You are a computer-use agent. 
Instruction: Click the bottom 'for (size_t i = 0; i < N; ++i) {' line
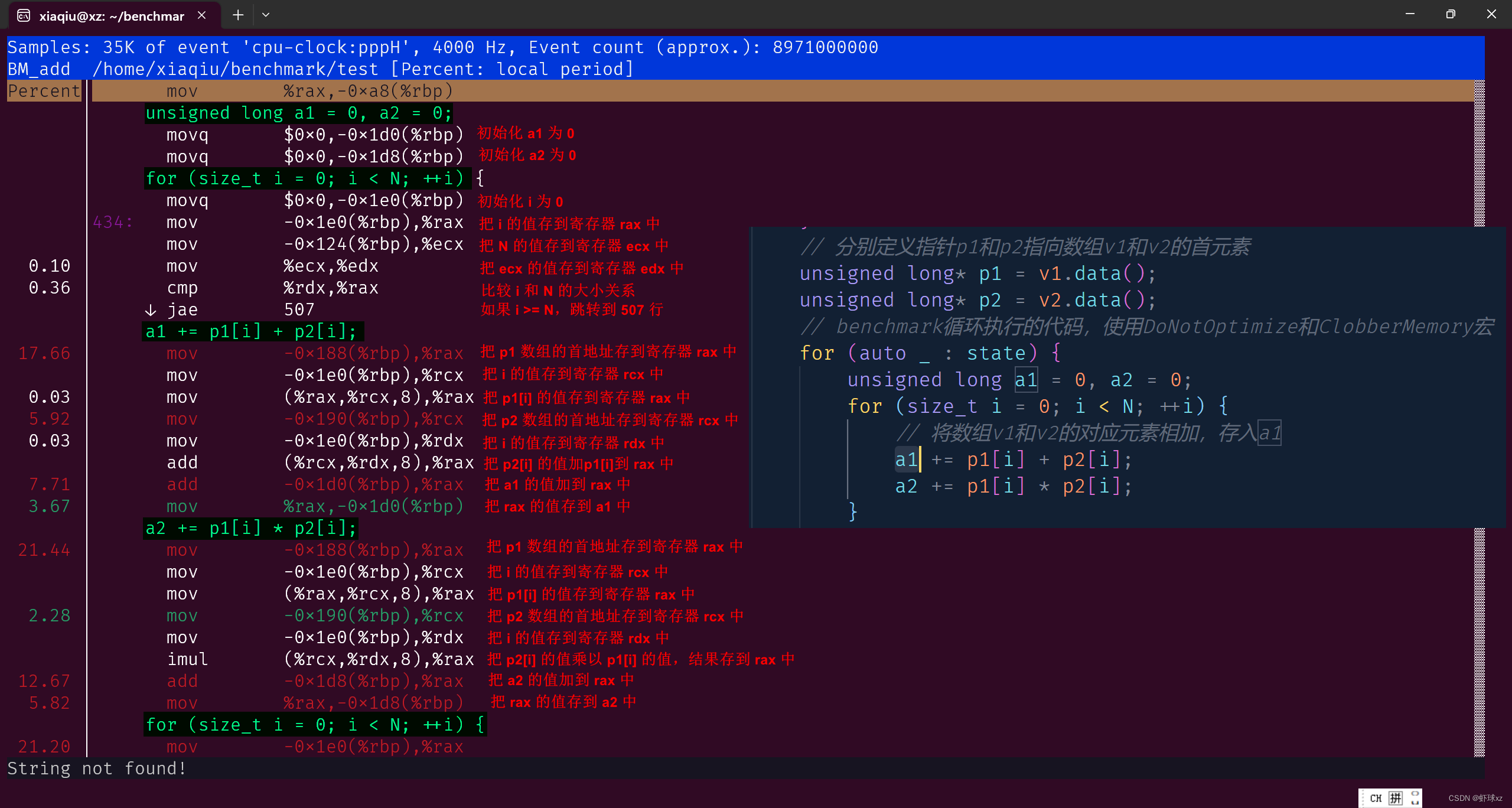pos(315,725)
